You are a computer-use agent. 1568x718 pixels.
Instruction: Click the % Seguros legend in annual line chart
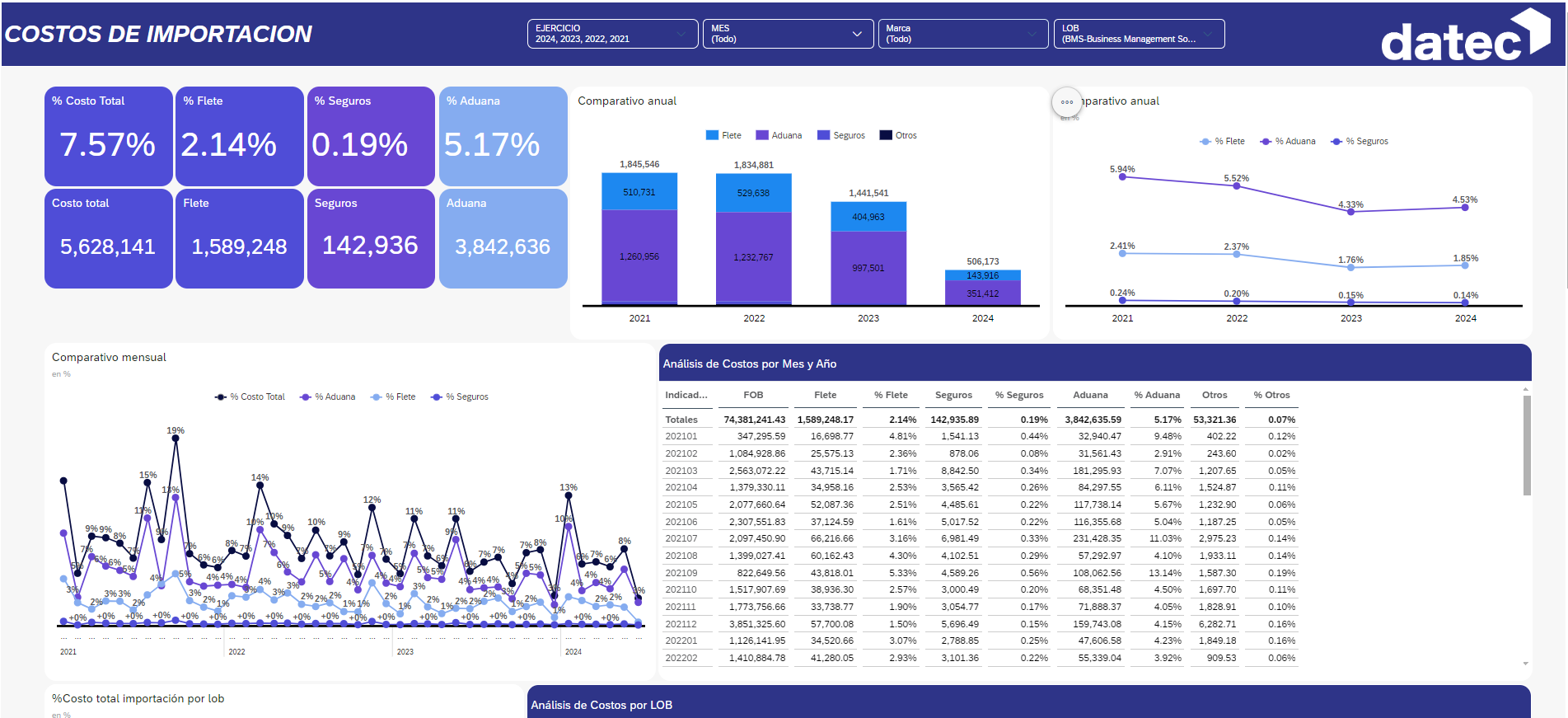(1359, 141)
